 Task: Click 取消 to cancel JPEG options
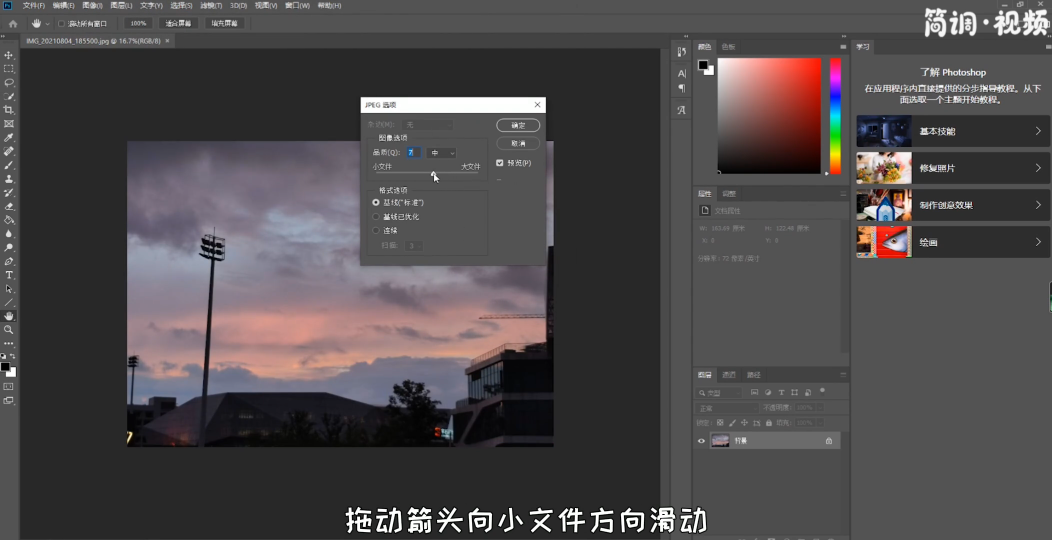click(x=518, y=144)
